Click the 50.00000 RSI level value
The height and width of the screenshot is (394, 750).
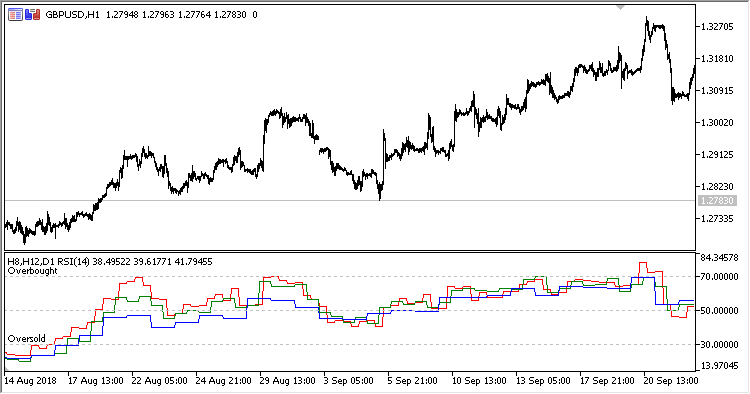click(x=719, y=311)
